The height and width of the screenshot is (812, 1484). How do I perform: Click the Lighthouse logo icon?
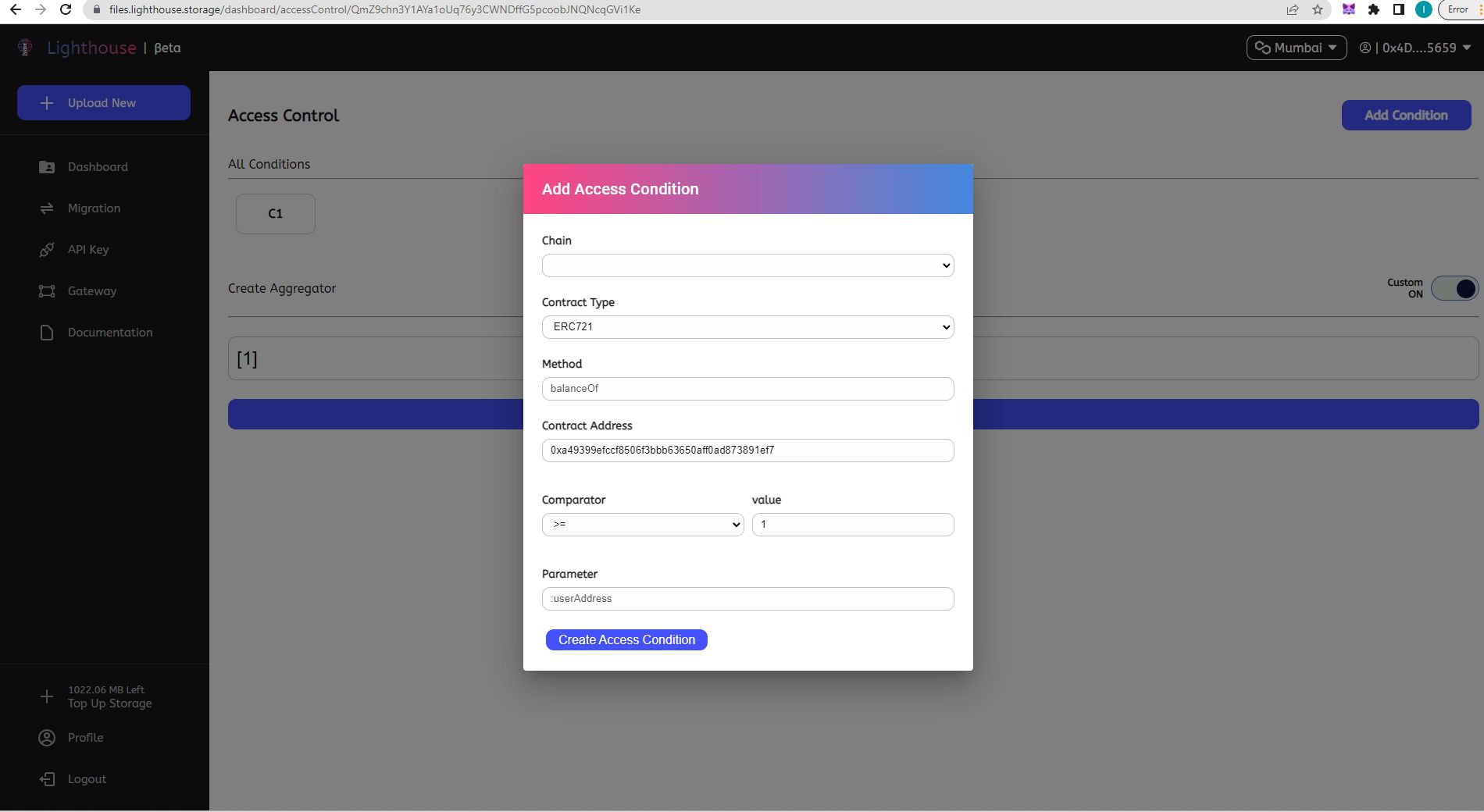pos(25,48)
